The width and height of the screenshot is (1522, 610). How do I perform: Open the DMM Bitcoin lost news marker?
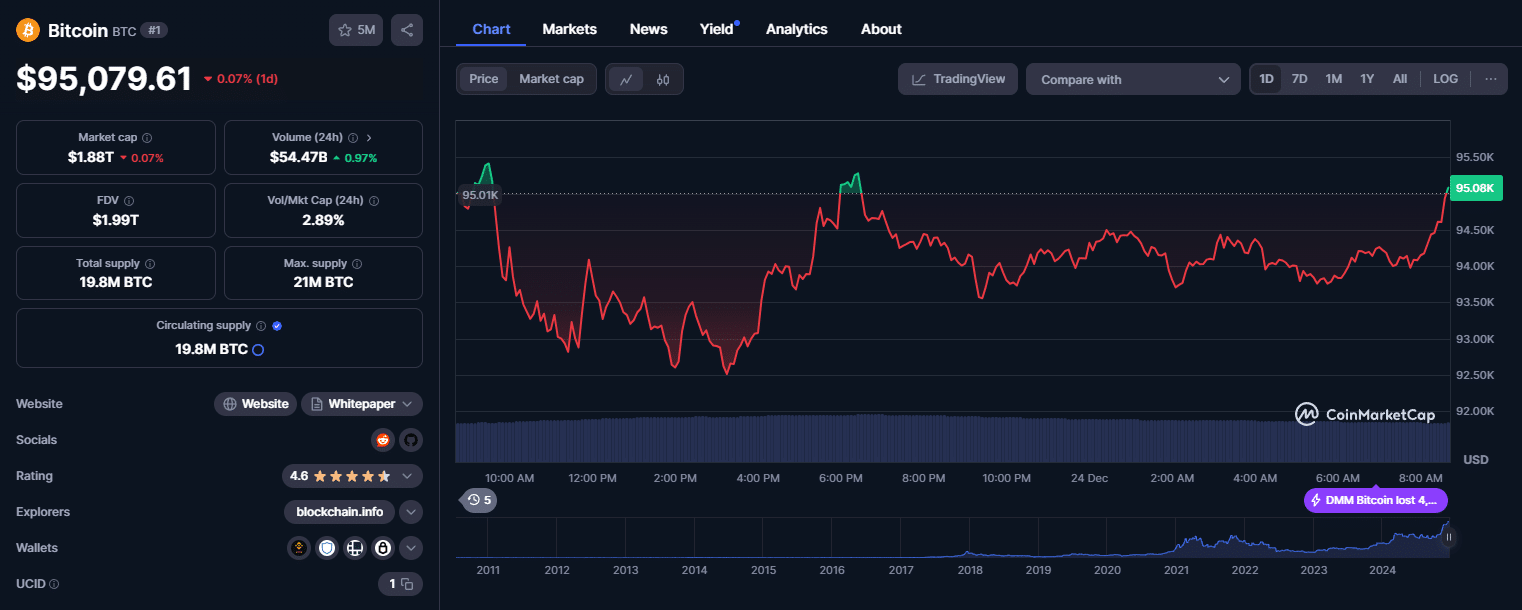(1376, 500)
